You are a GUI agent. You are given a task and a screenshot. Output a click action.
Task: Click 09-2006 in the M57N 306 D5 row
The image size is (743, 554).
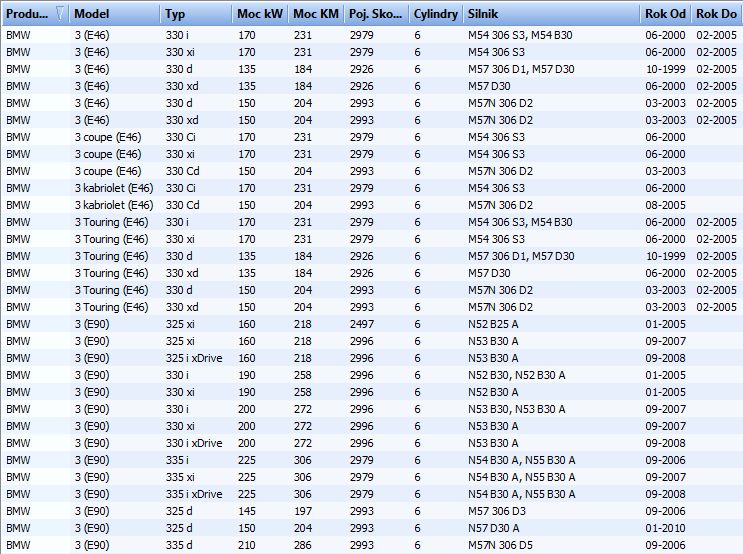point(665,545)
